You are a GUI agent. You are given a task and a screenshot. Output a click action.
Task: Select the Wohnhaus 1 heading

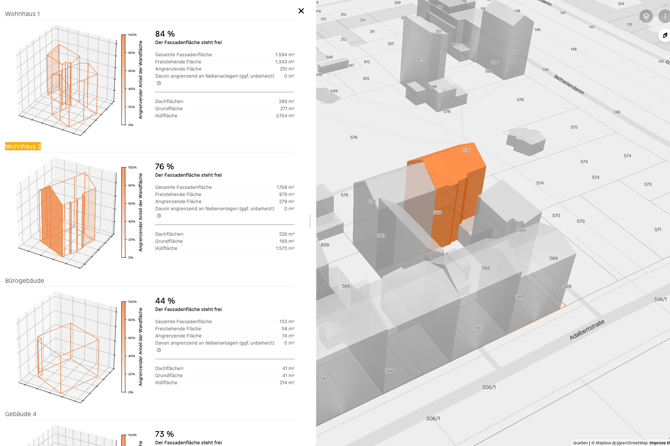pos(23,14)
